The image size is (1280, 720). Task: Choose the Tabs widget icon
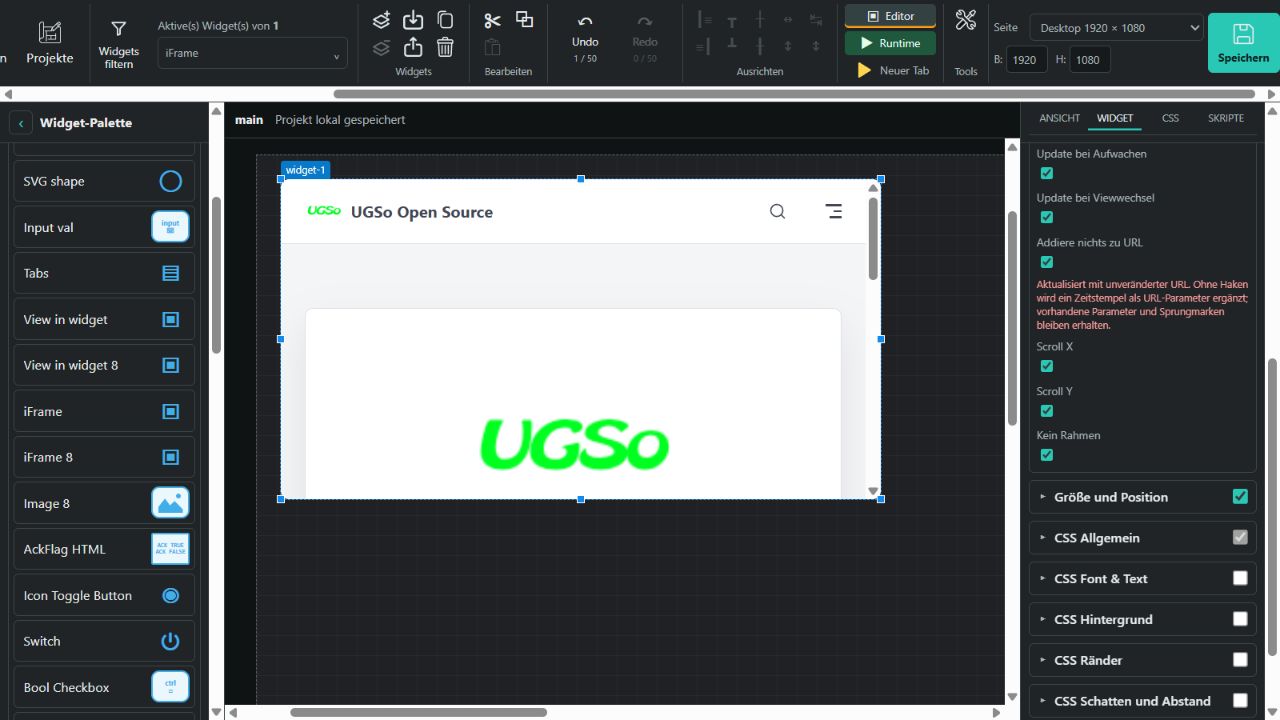click(171, 273)
